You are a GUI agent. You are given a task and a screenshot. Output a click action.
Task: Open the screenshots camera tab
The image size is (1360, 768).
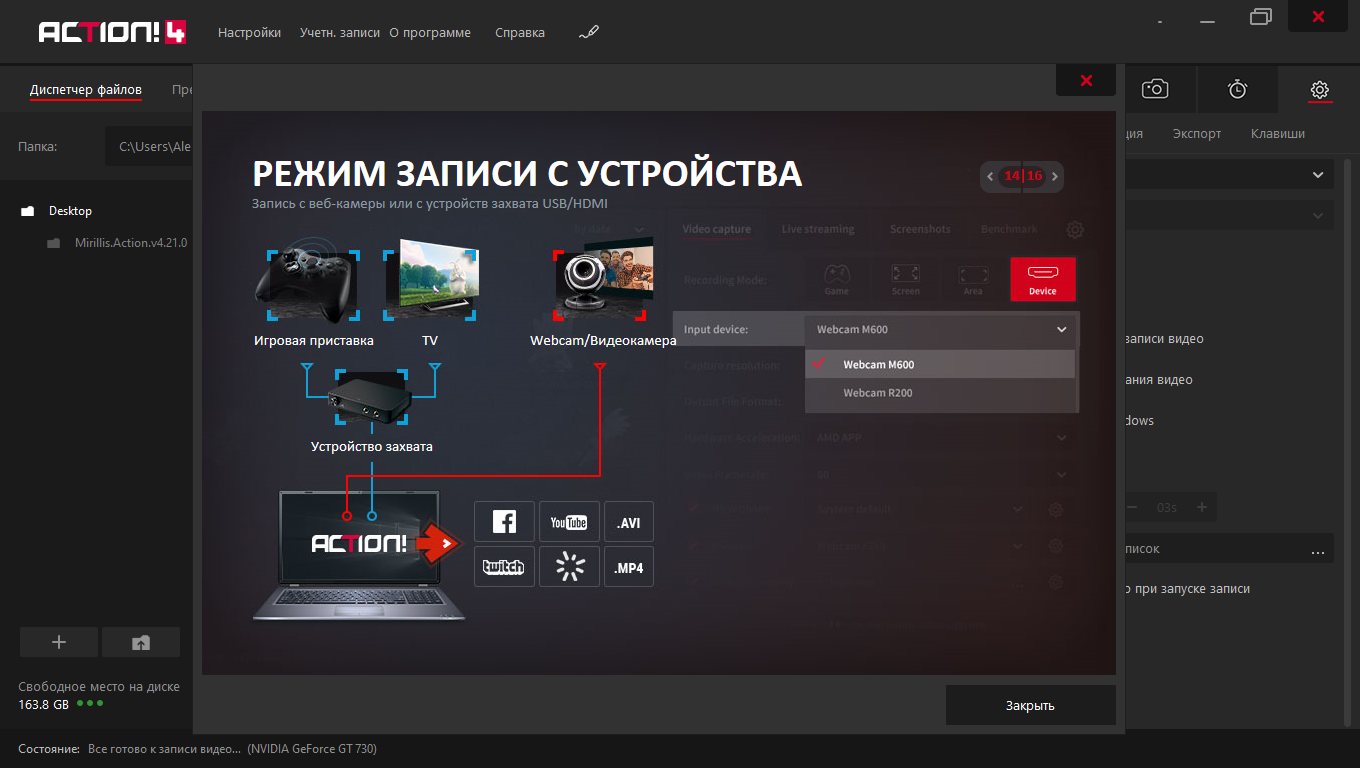click(1155, 90)
